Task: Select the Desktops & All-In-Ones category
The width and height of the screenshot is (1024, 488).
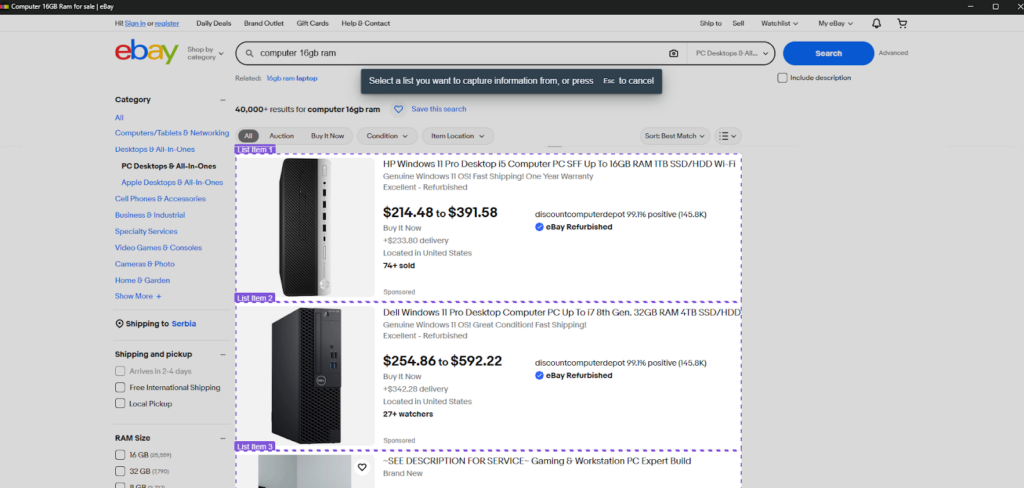Action: pos(155,150)
